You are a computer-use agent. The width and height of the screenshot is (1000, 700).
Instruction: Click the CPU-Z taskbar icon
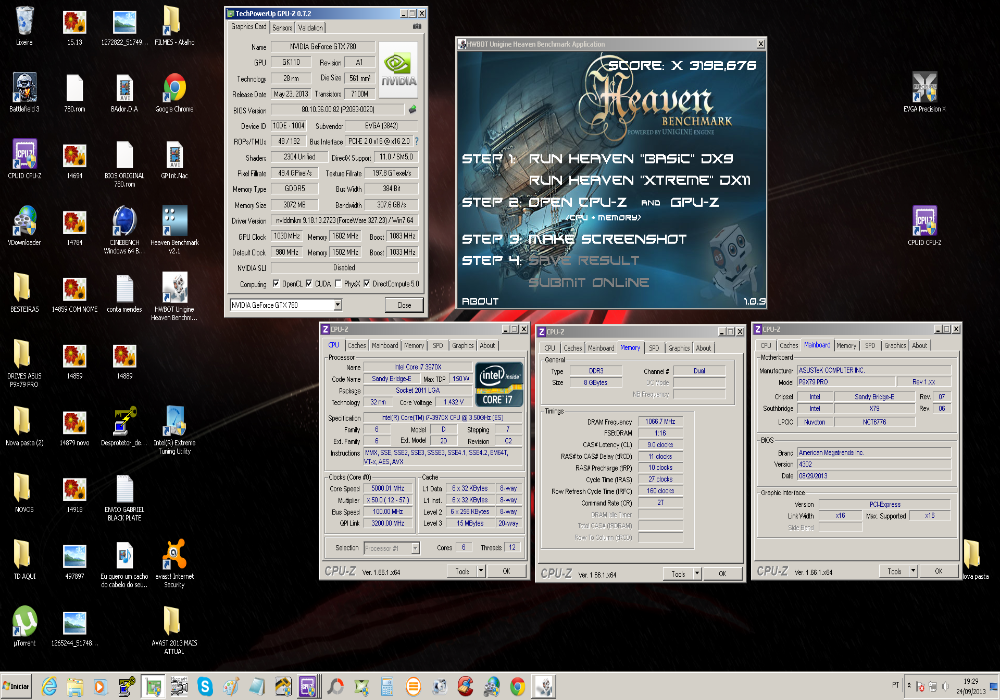(308, 686)
